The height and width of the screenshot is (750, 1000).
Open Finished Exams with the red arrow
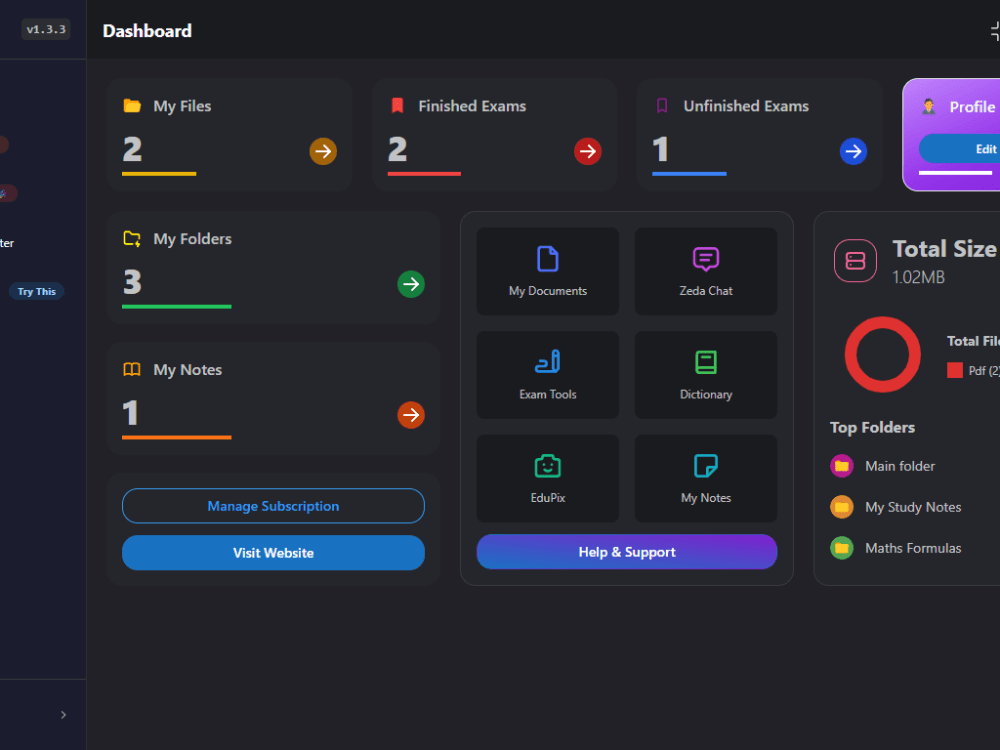pyautogui.click(x=587, y=152)
